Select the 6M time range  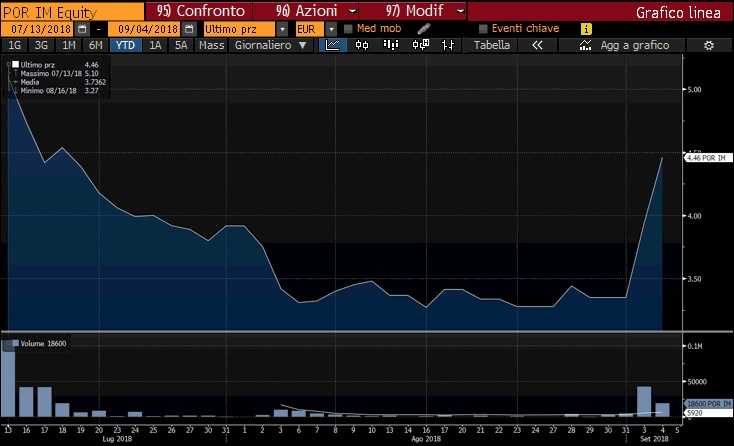coord(95,45)
